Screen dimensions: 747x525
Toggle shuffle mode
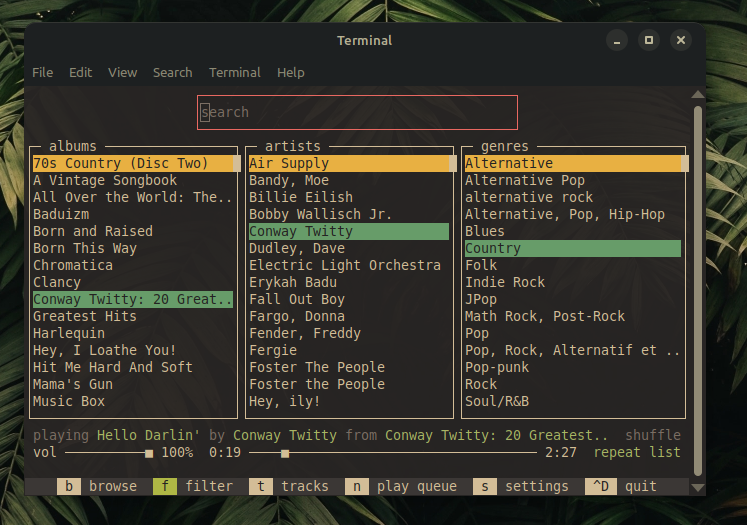point(653,435)
